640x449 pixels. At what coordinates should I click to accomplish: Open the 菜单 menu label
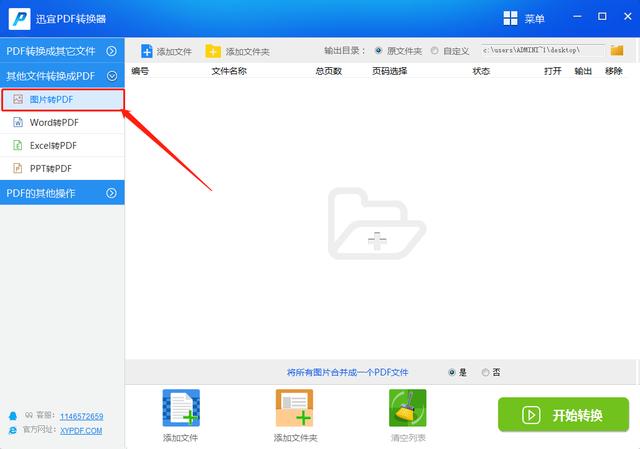534,19
